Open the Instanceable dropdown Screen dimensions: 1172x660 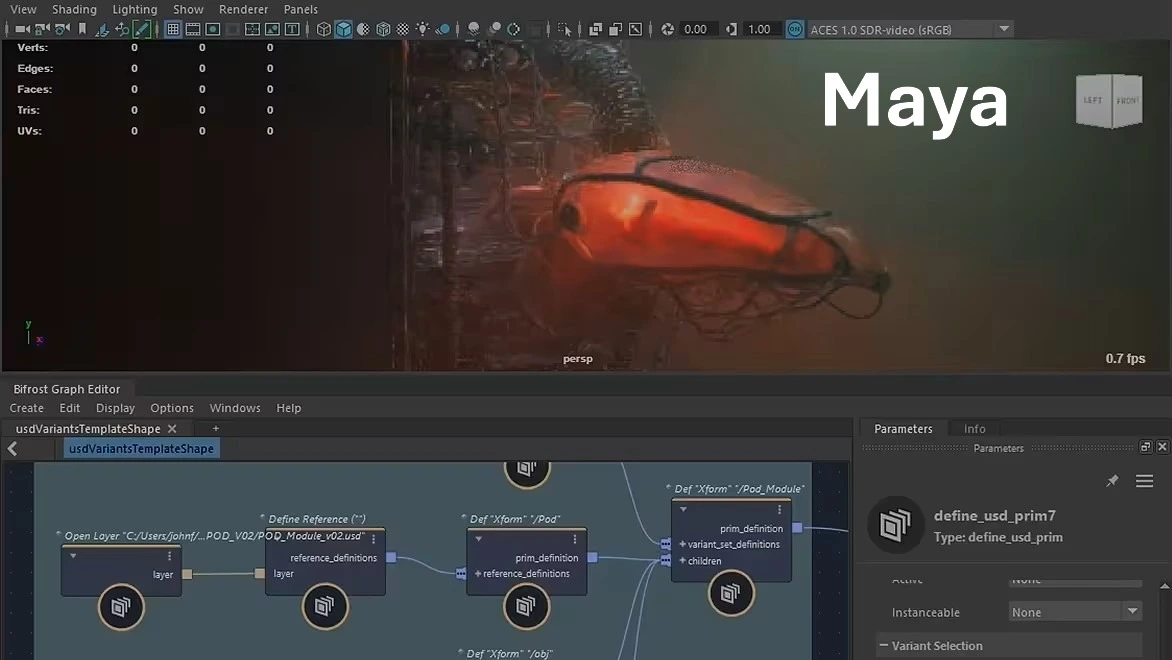click(x=1075, y=612)
